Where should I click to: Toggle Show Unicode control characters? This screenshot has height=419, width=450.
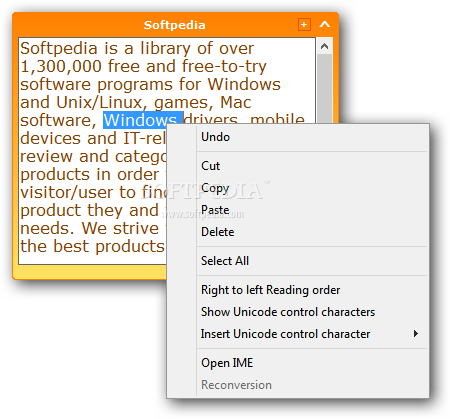(x=297, y=312)
